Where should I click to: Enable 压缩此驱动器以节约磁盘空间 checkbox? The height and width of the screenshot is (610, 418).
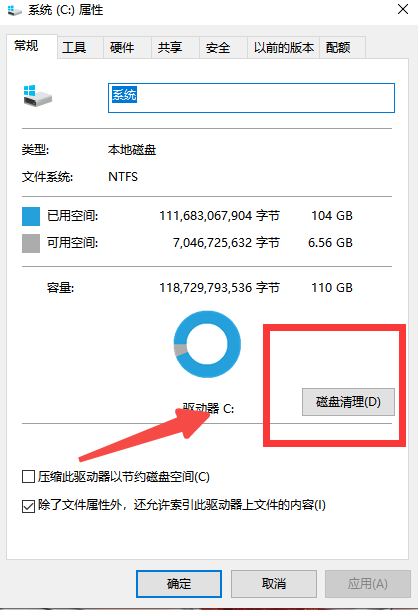pyautogui.click(x=28, y=477)
